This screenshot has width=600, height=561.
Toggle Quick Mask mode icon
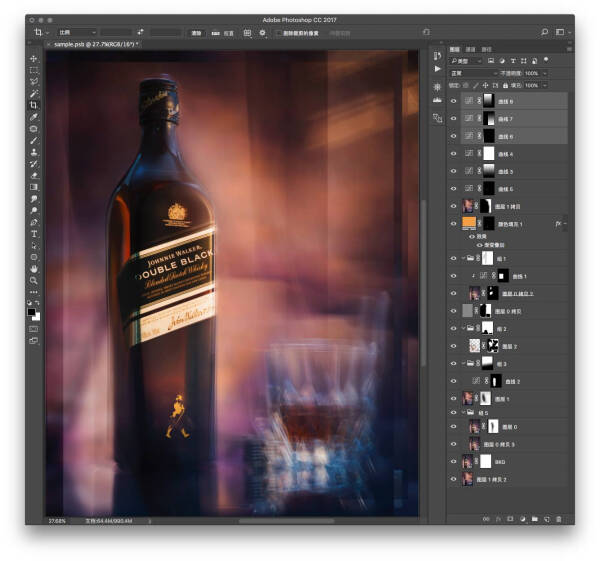34,329
